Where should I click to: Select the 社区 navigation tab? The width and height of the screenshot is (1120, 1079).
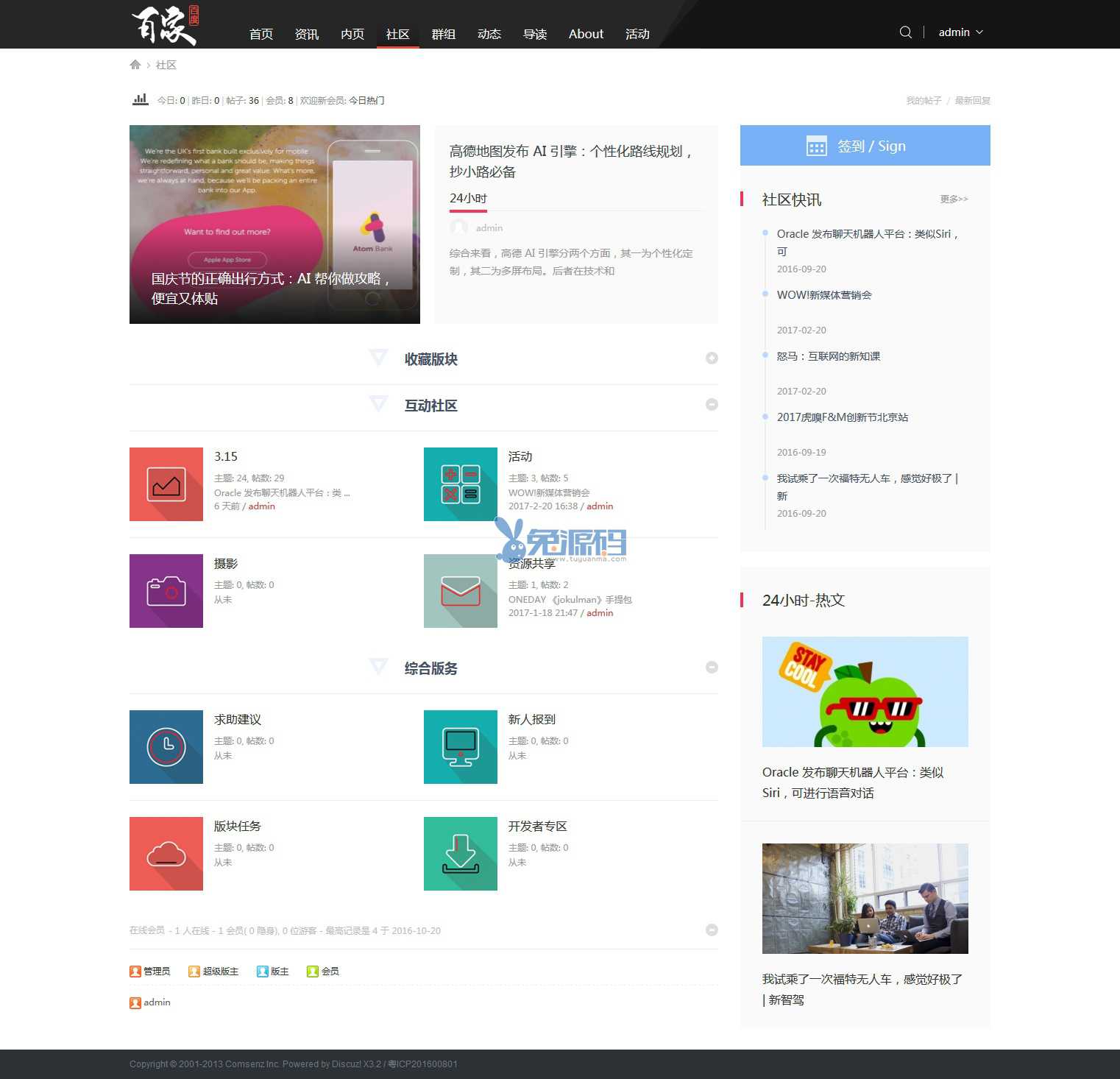pos(398,34)
